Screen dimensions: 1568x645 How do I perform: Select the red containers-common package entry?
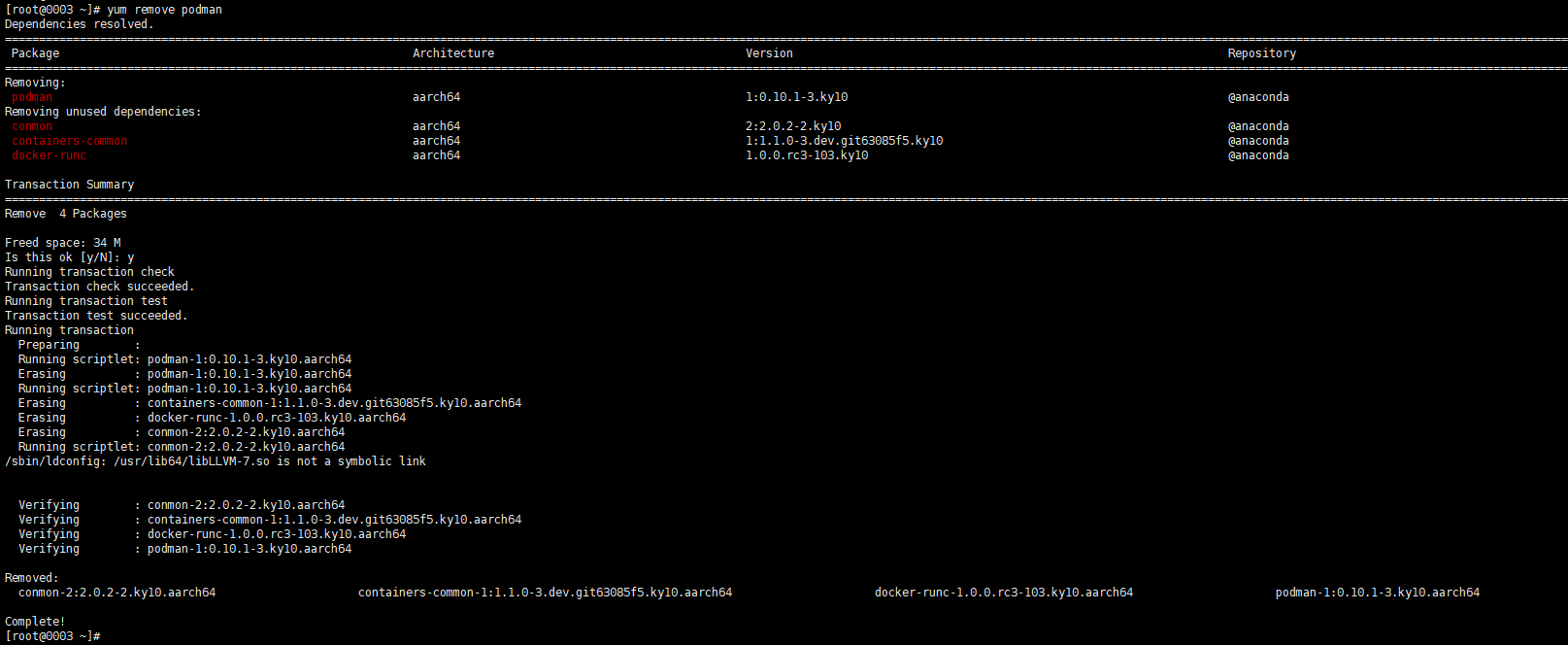pyautogui.click(x=69, y=141)
